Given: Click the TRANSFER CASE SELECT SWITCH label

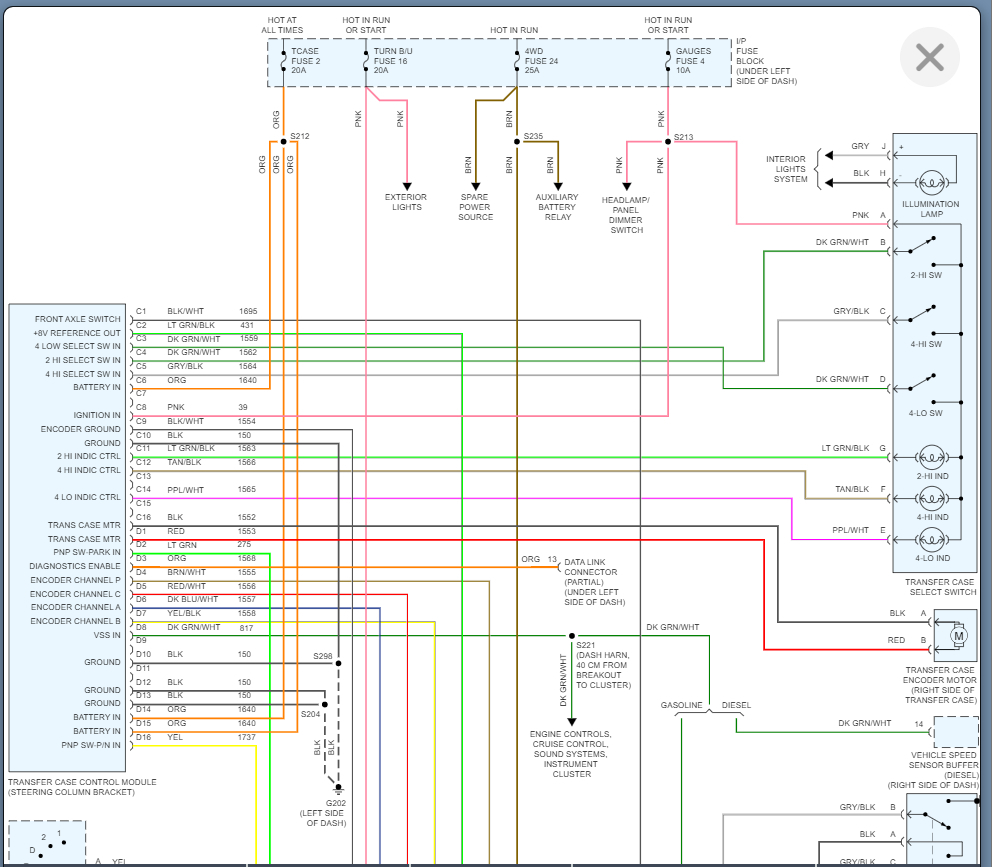Looking at the screenshot, I should pos(941,587).
